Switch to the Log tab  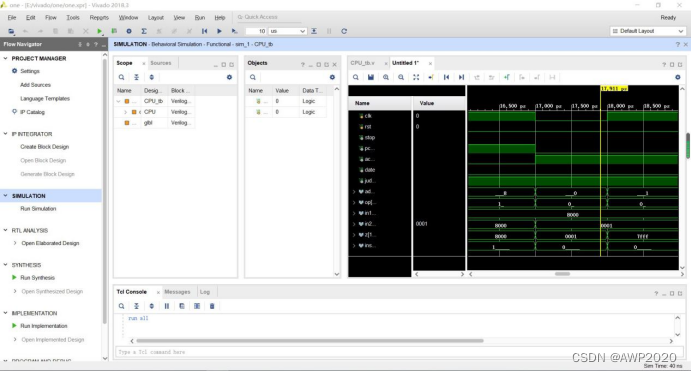point(205,292)
